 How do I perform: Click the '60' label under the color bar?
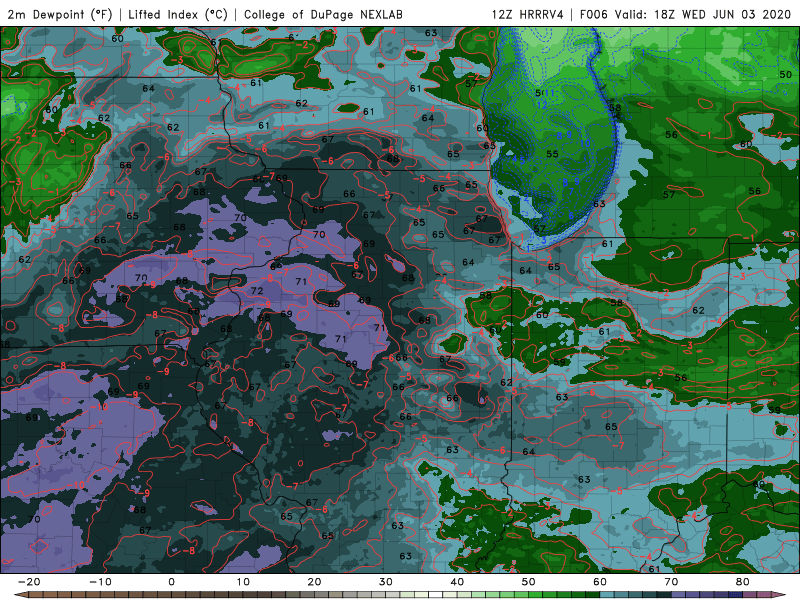coord(600,582)
